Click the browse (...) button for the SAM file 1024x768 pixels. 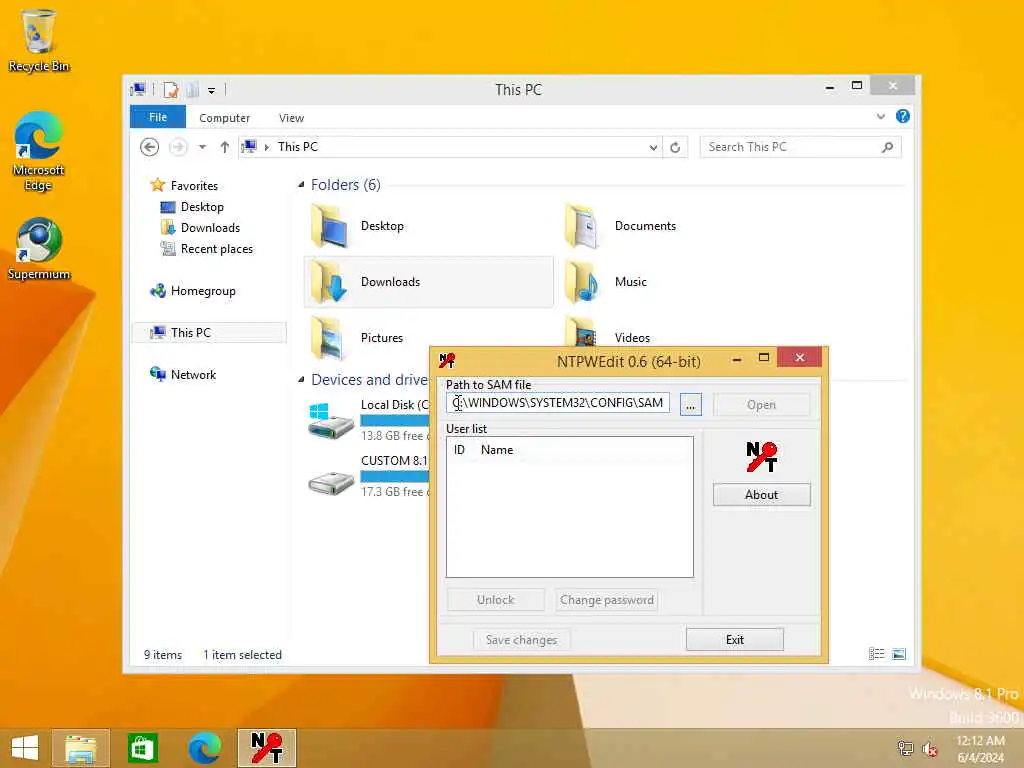pos(690,405)
